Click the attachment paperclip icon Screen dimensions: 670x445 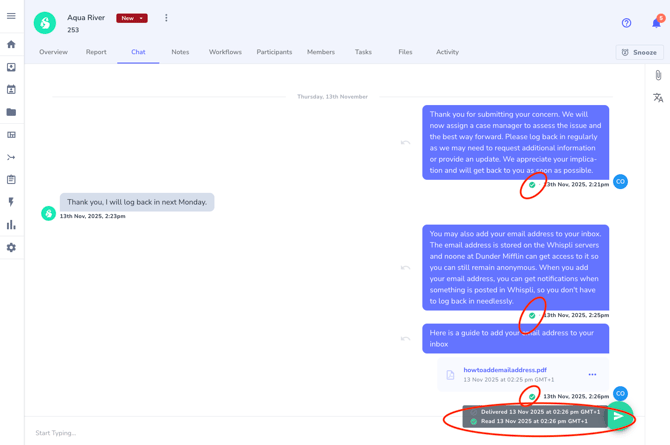click(658, 75)
